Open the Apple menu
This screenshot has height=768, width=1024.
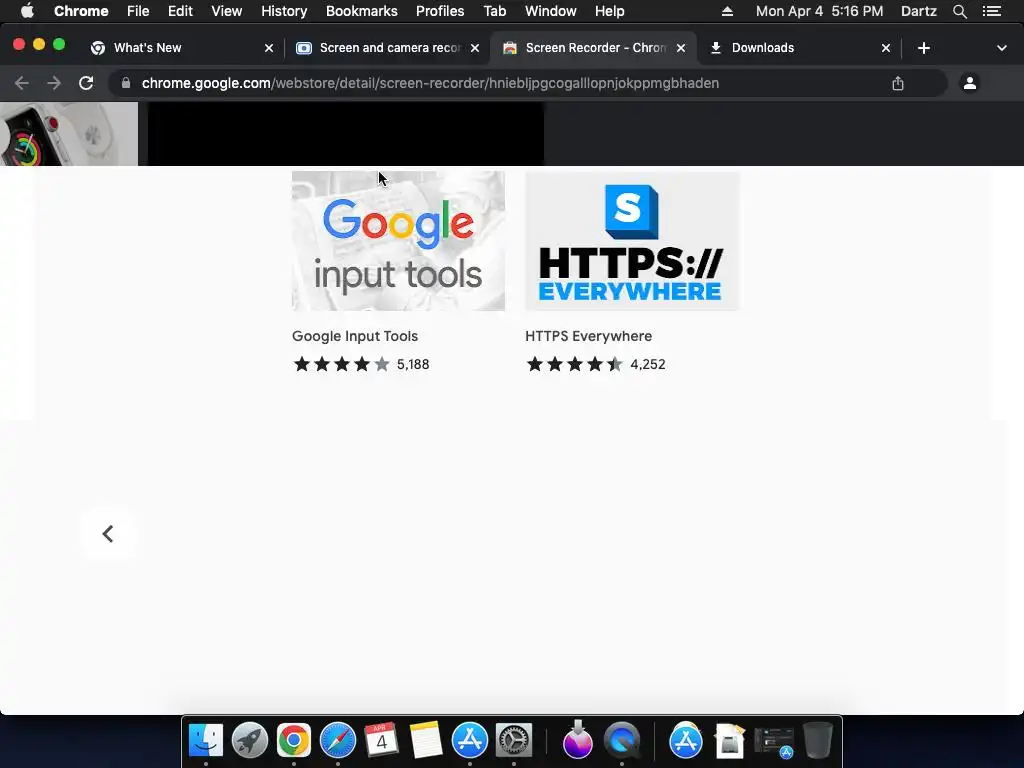click(x=27, y=11)
